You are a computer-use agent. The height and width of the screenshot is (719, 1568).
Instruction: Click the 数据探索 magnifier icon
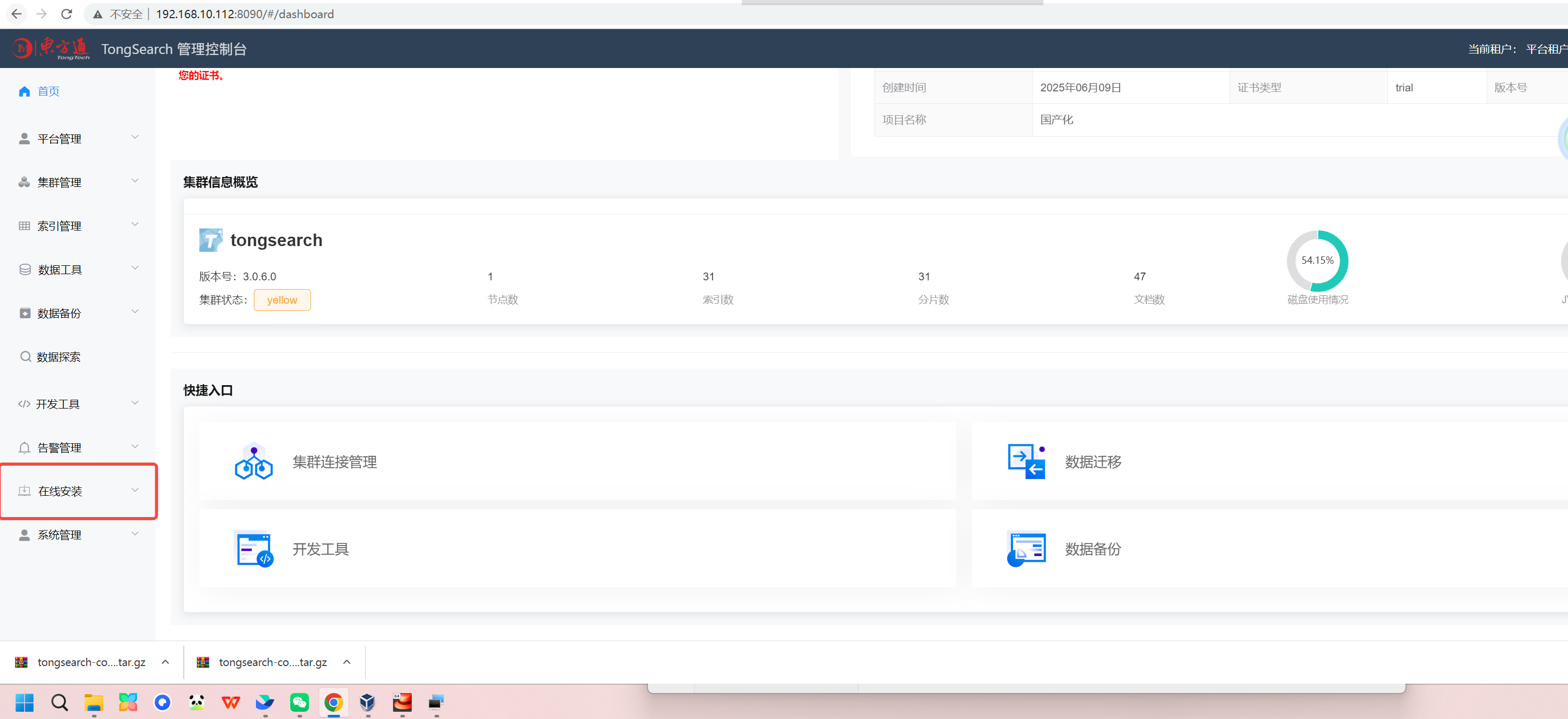pos(25,356)
